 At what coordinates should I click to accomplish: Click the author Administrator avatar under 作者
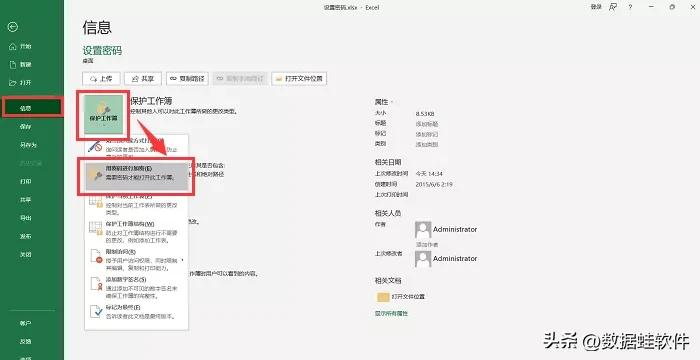point(423,230)
